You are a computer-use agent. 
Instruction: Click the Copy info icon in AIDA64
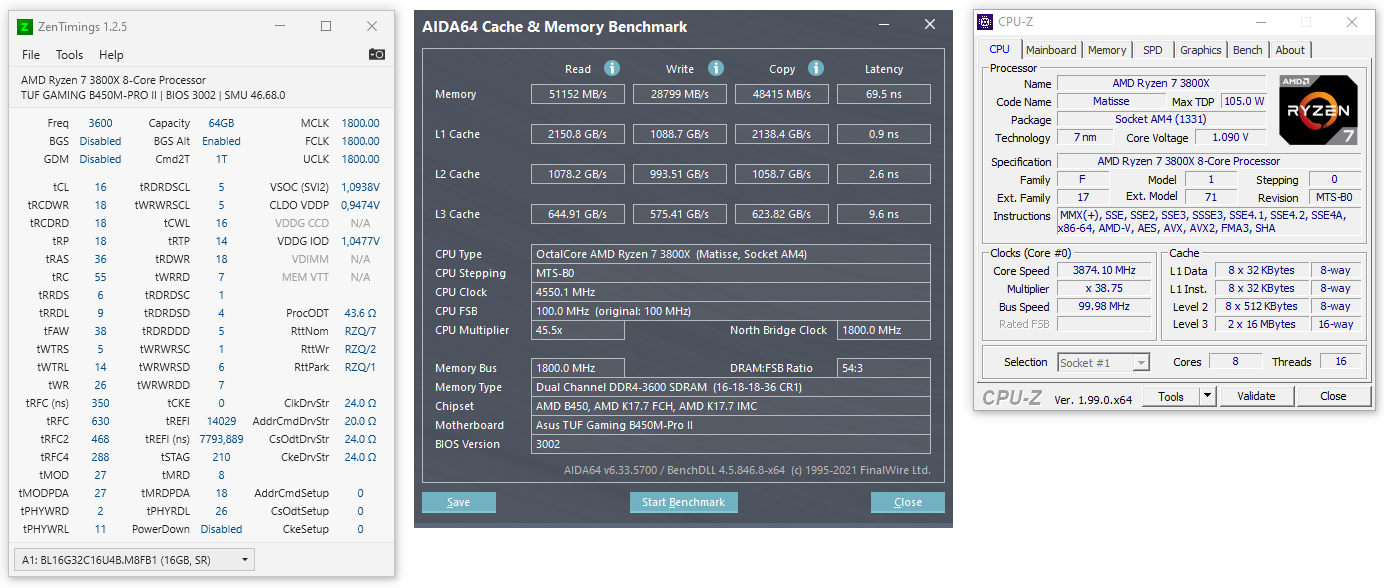tap(816, 68)
